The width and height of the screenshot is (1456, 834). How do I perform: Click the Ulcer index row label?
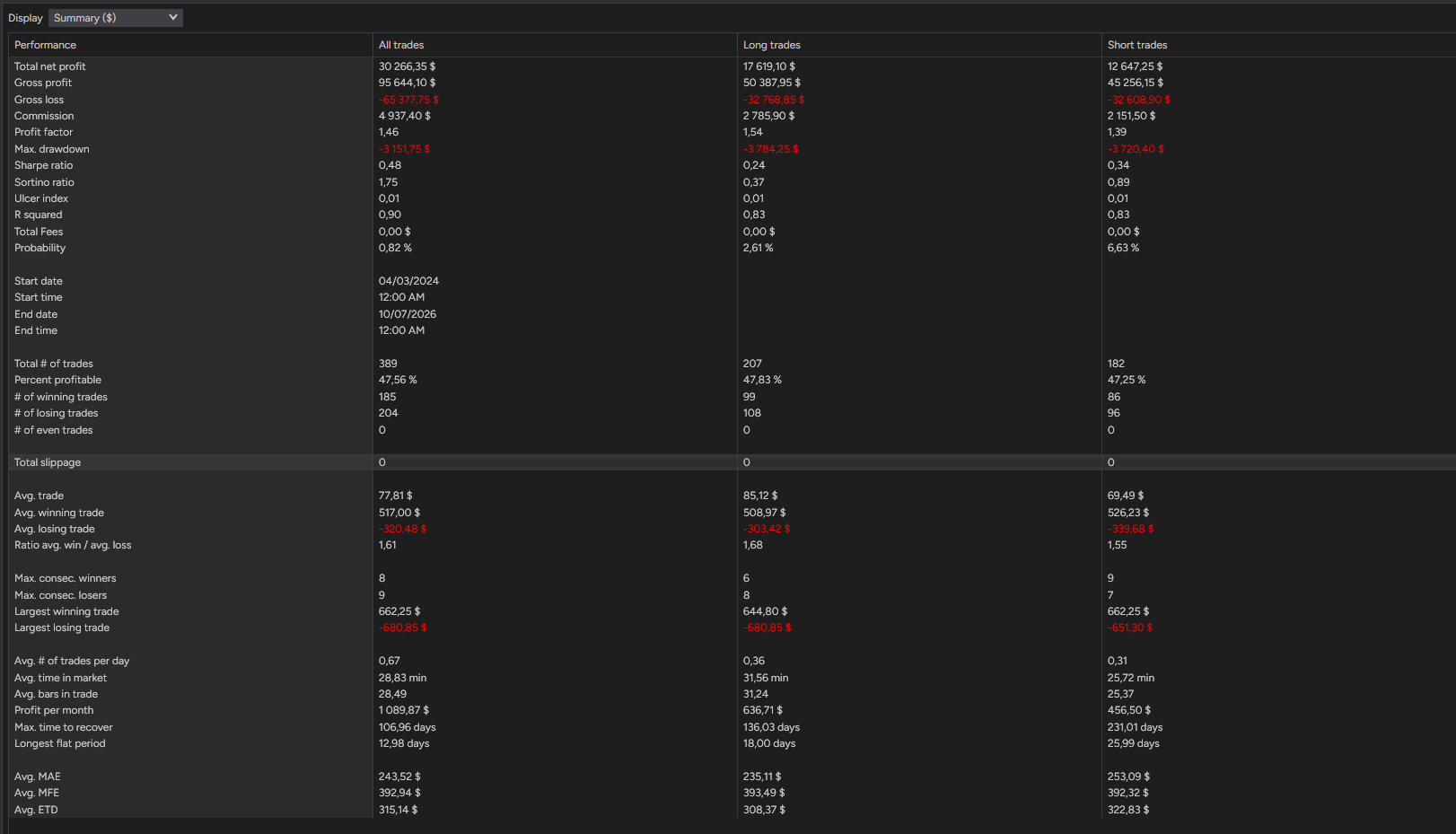(41, 198)
